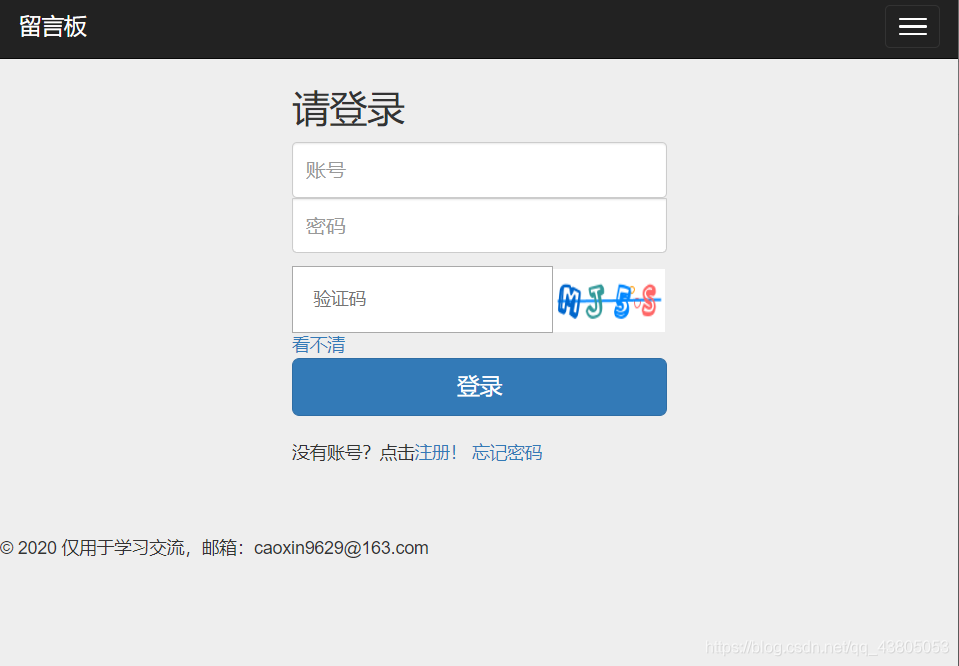Open the hamburger navigation menu

912,26
